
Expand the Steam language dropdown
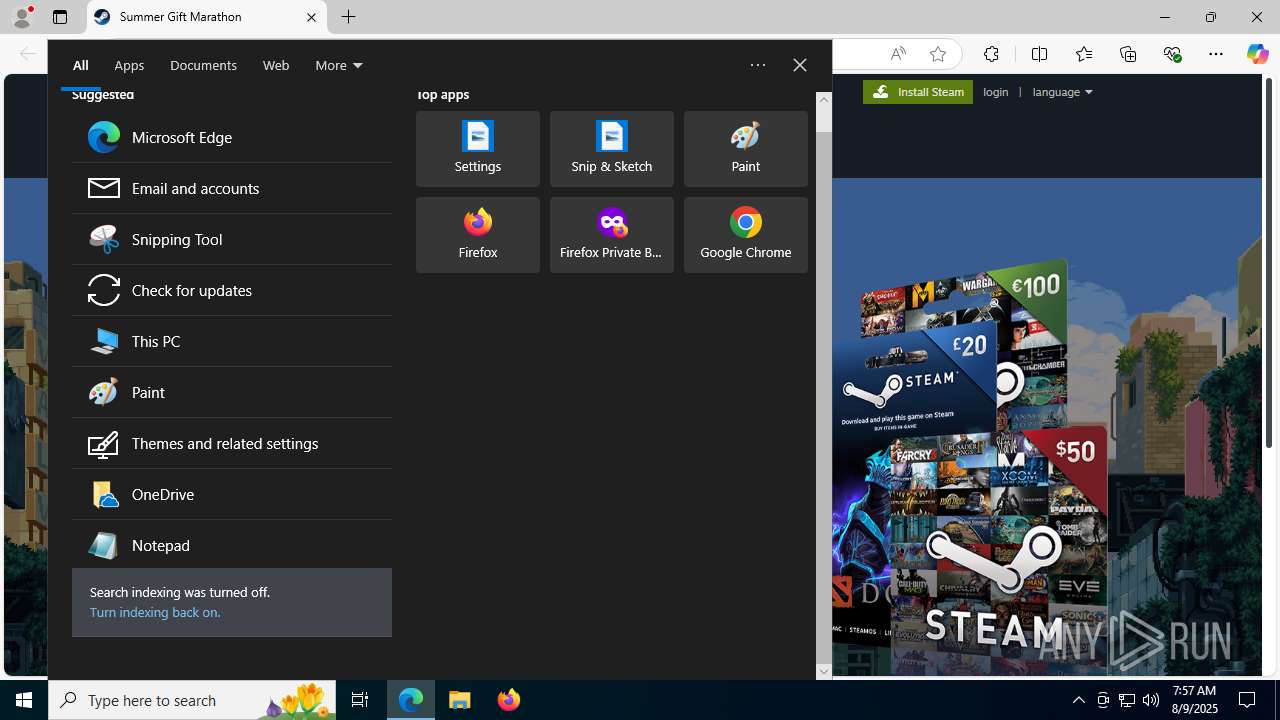point(1062,92)
